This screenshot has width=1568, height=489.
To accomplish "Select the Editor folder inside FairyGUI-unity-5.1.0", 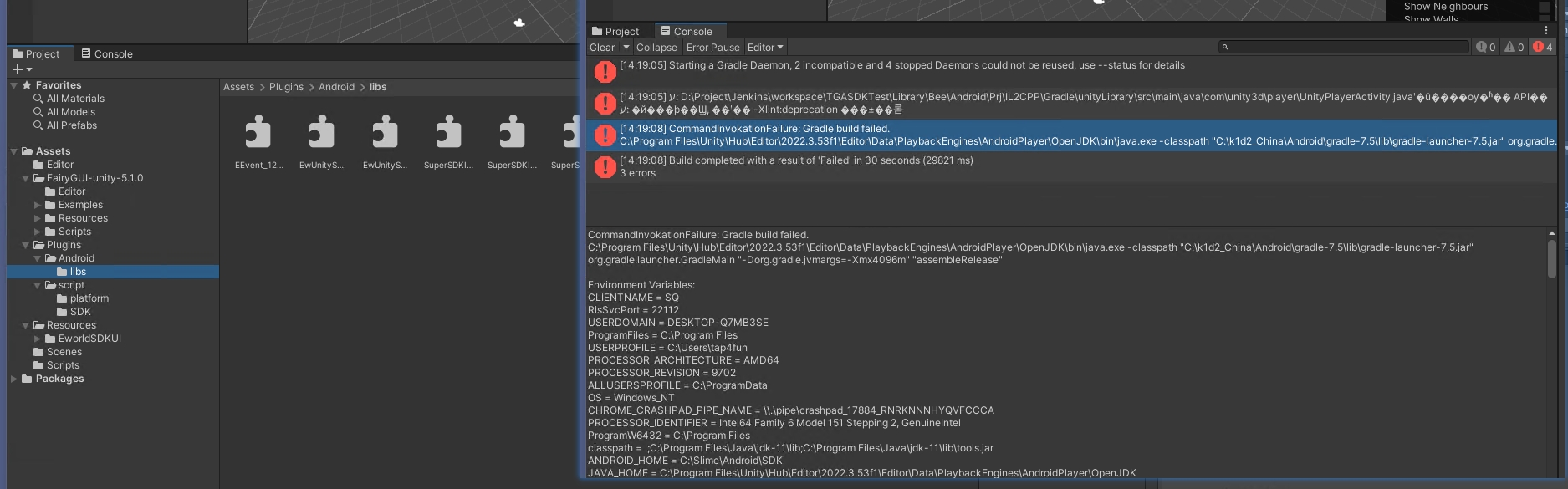I will tap(65, 191).
